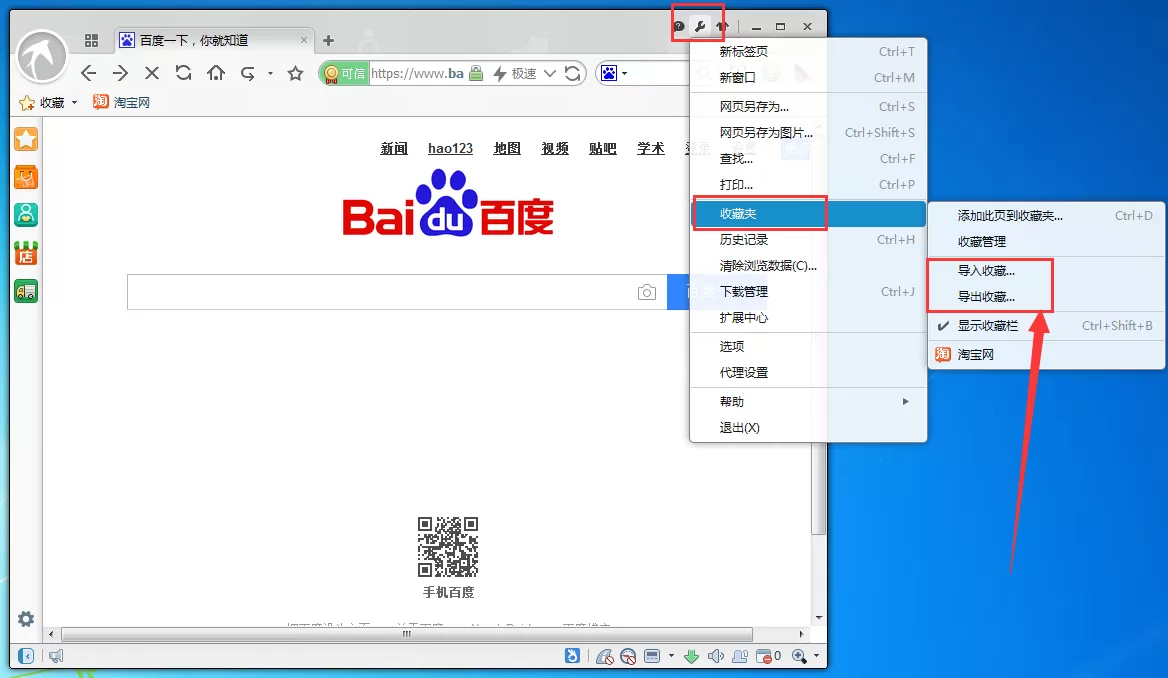Click the green lock security icon
This screenshot has width=1168, height=678.
476,73
